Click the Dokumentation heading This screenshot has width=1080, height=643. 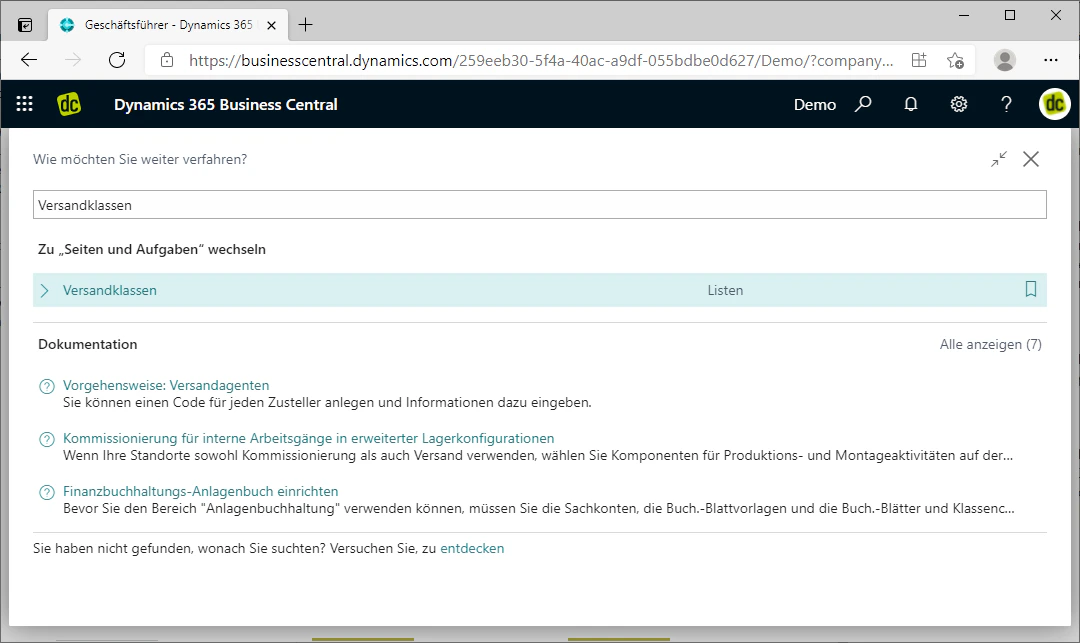coord(87,344)
